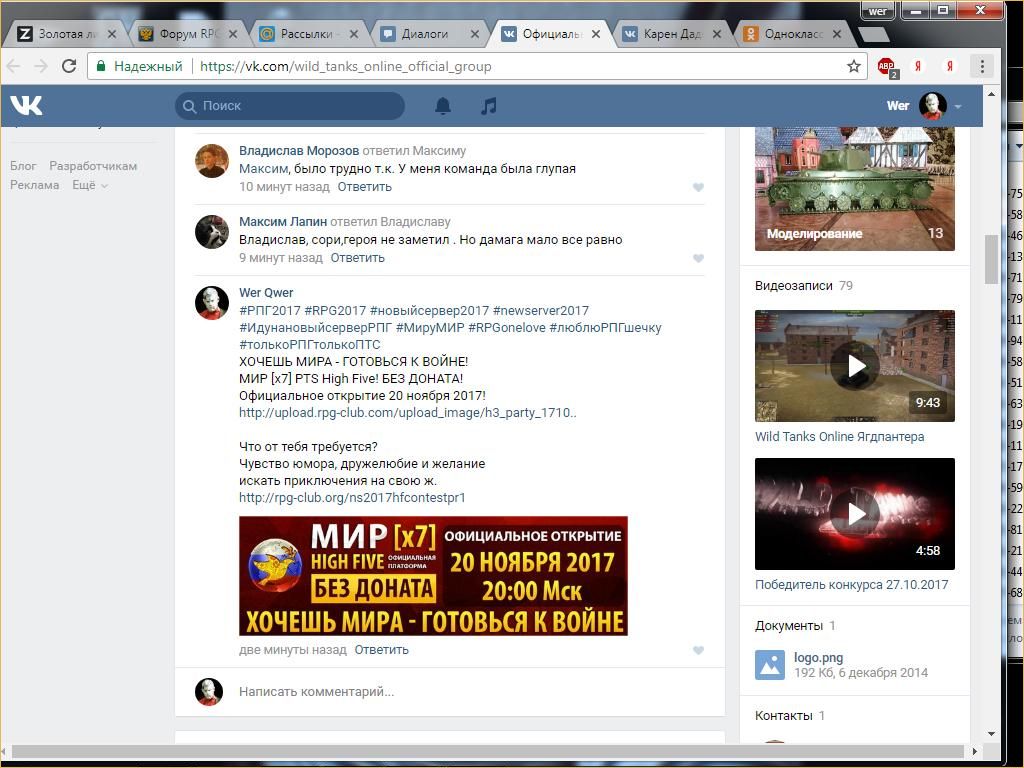
Task: Bookmark page with the star icon
Action: point(853,66)
